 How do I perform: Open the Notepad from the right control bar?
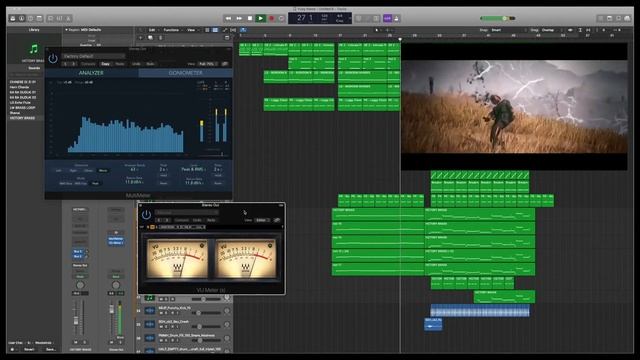coord(609,18)
